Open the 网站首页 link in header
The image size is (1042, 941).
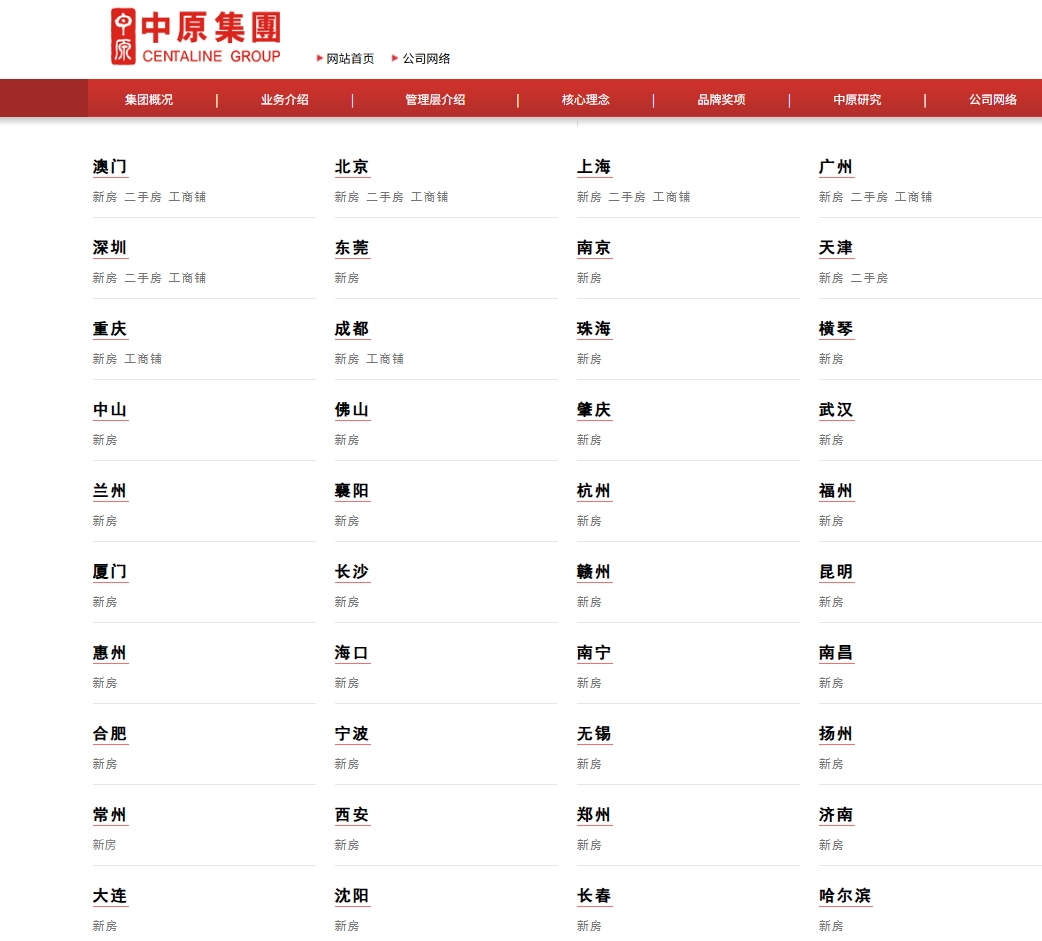(350, 58)
